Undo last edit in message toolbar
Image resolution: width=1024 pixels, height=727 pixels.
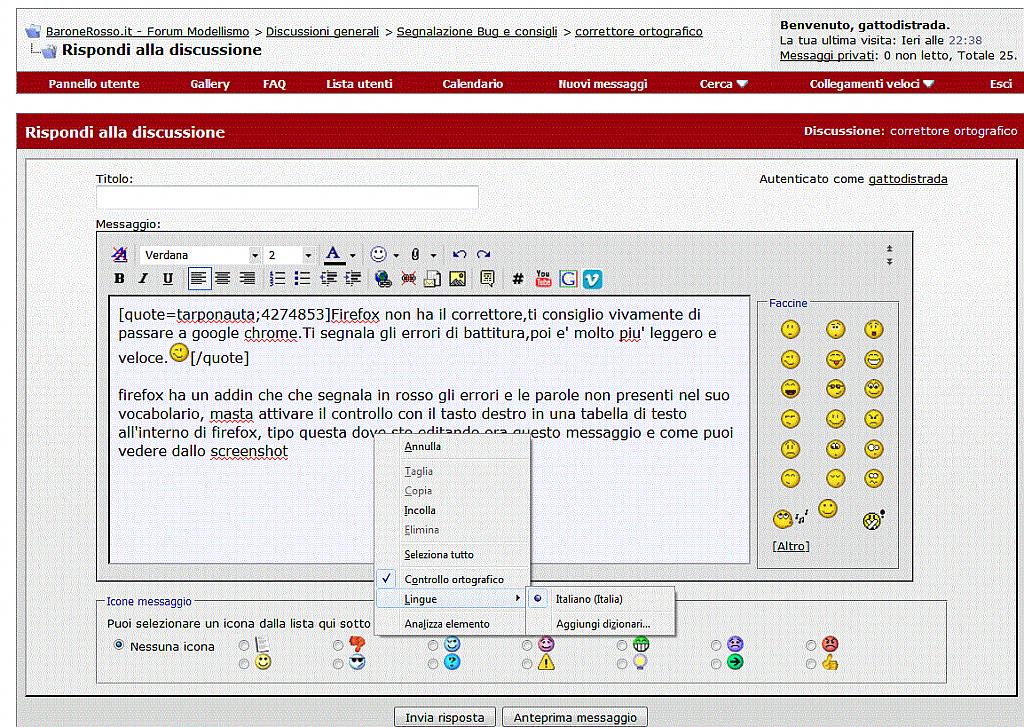[460, 255]
